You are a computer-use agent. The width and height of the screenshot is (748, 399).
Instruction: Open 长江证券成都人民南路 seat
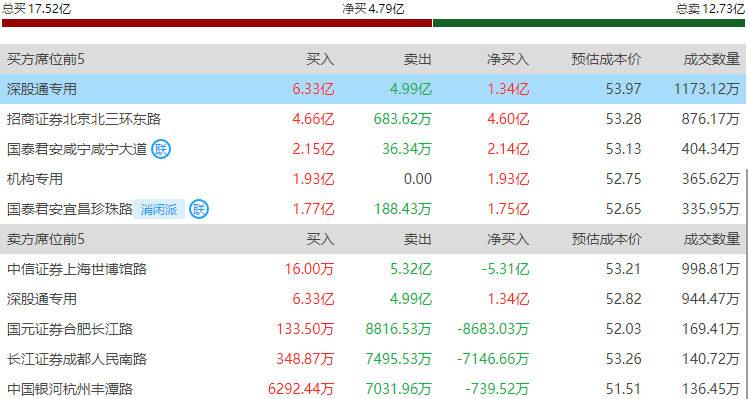click(x=77, y=359)
